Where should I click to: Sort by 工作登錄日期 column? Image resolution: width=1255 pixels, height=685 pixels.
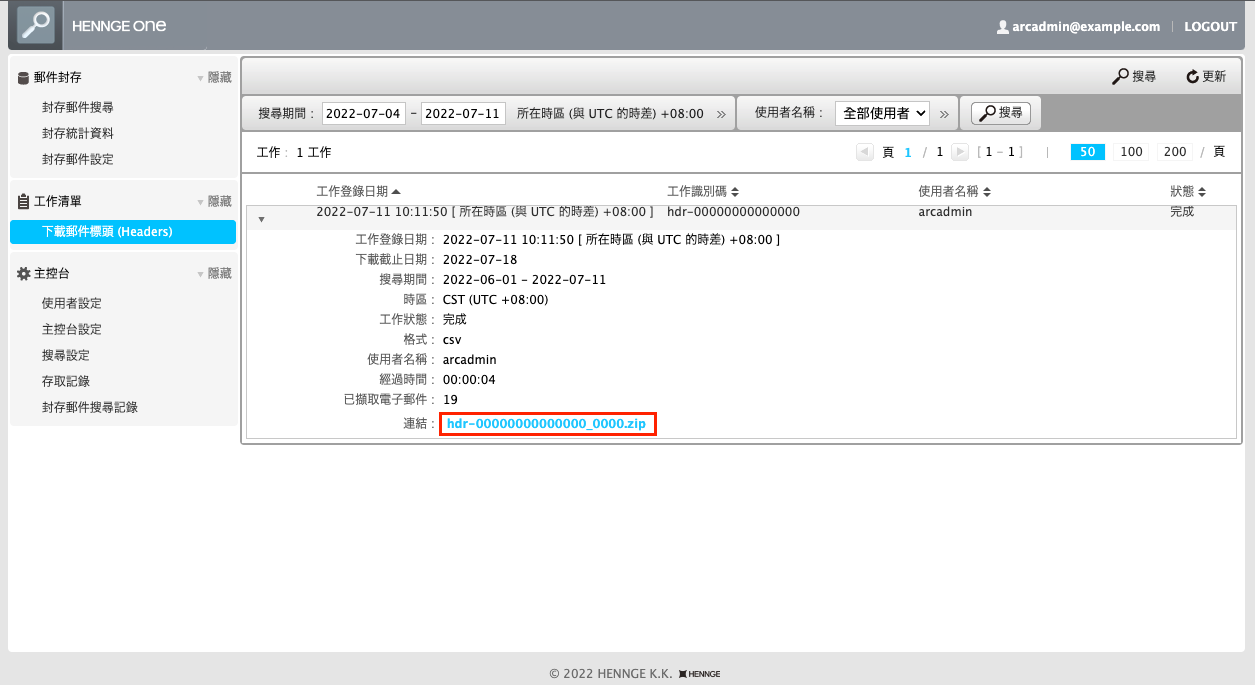click(358, 191)
